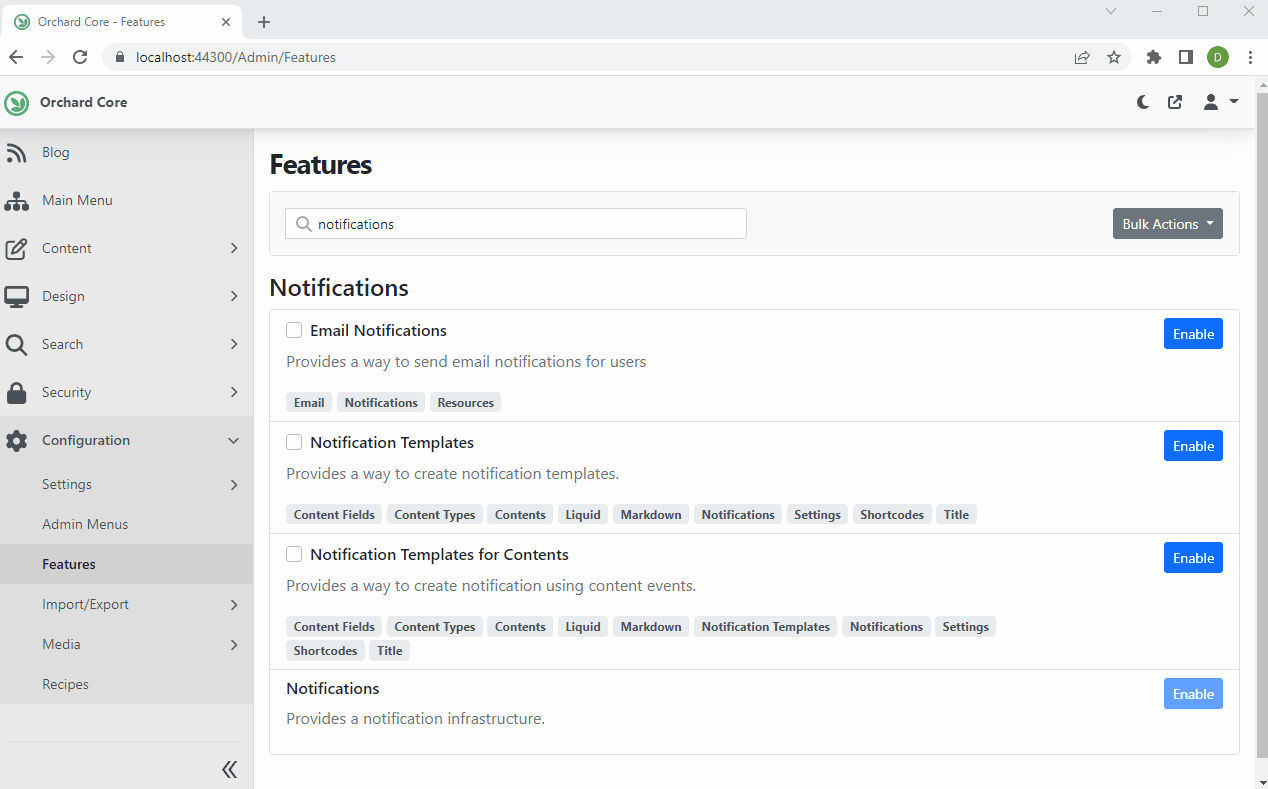This screenshot has width=1268, height=789.
Task: Open the Bulk Actions dropdown
Action: pos(1167,224)
